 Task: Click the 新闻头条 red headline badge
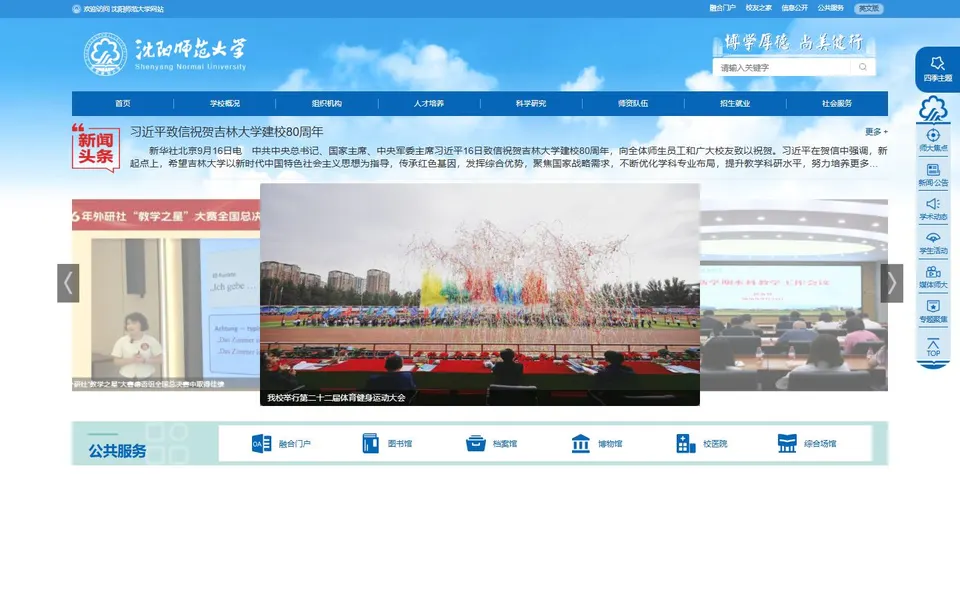tap(96, 148)
